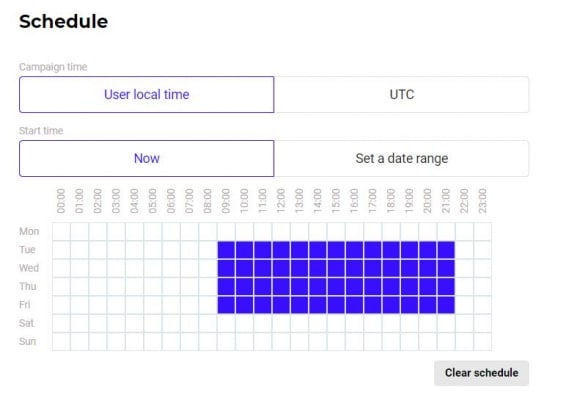Click the 09:00 column header
Image resolution: width=566 pixels, height=414 pixels.
point(226,201)
